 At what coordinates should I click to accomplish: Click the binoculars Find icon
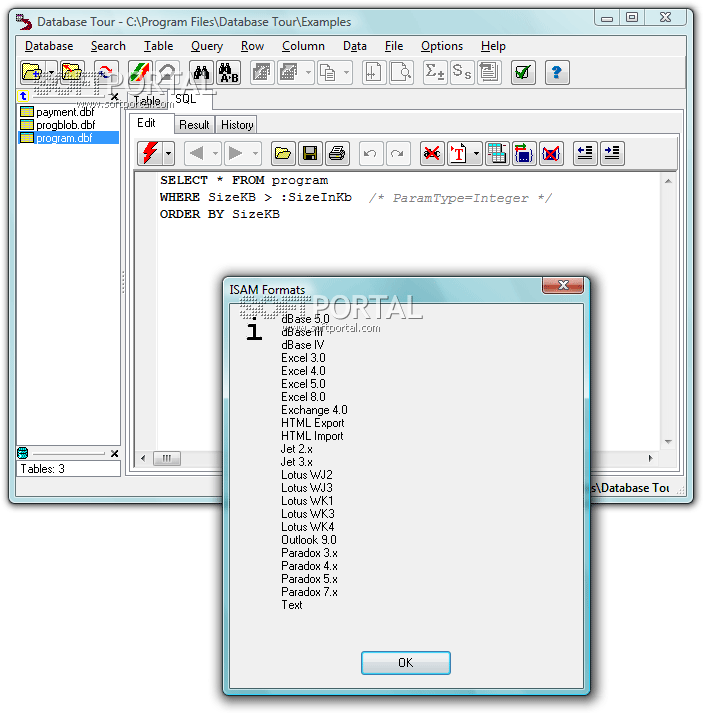click(201, 72)
